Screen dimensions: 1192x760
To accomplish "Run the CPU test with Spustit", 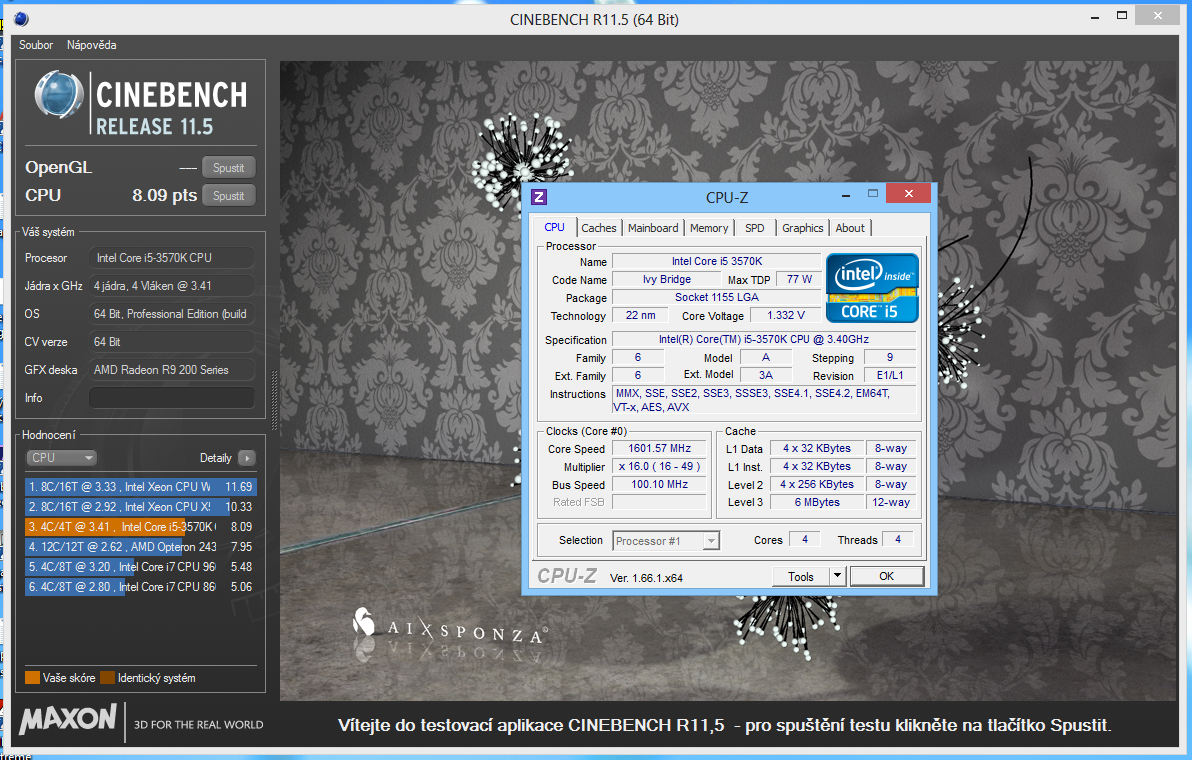I will click(228, 196).
